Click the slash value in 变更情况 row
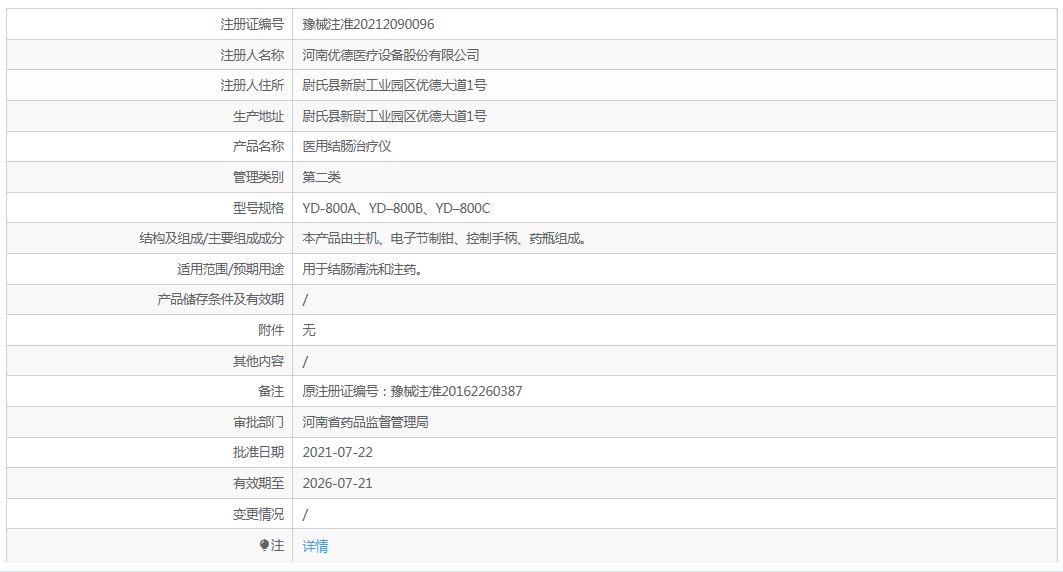Screen dimensions: 1063x572 pyautogui.click(x=305, y=514)
